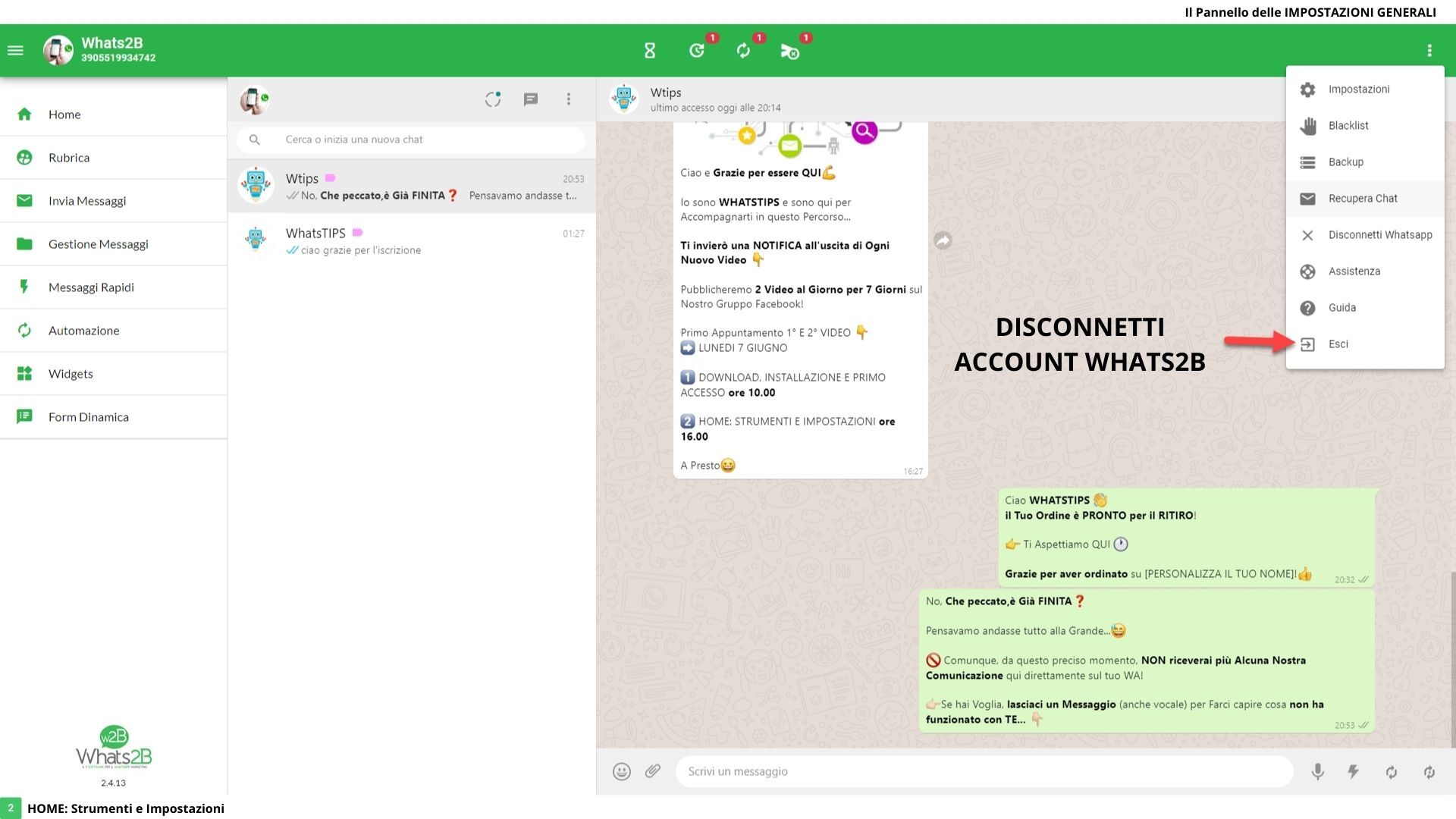The height and width of the screenshot is (819, 1456).
Task: Open the hamburger menu in the header
Action: point(15,51)
